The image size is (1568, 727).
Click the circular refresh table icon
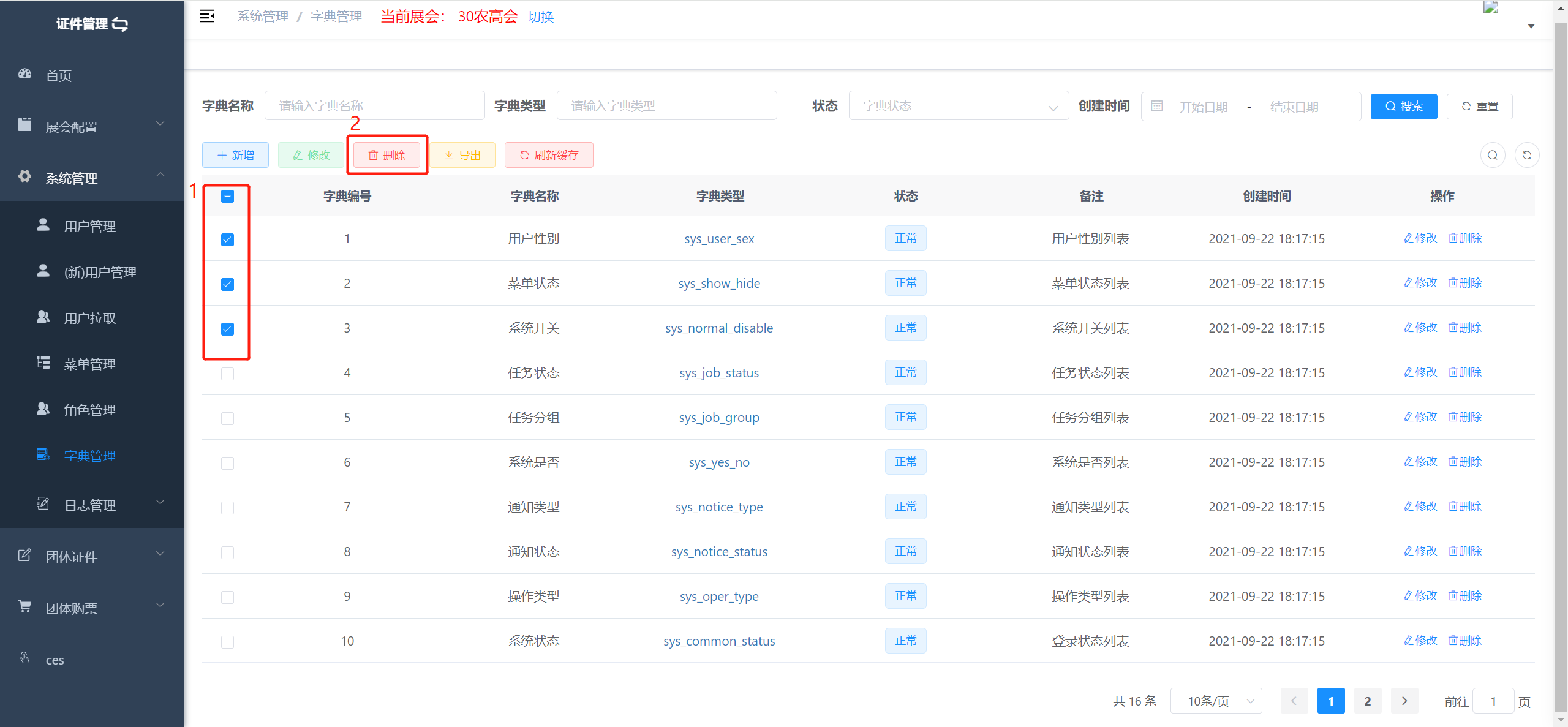[x=1526, y=155]
